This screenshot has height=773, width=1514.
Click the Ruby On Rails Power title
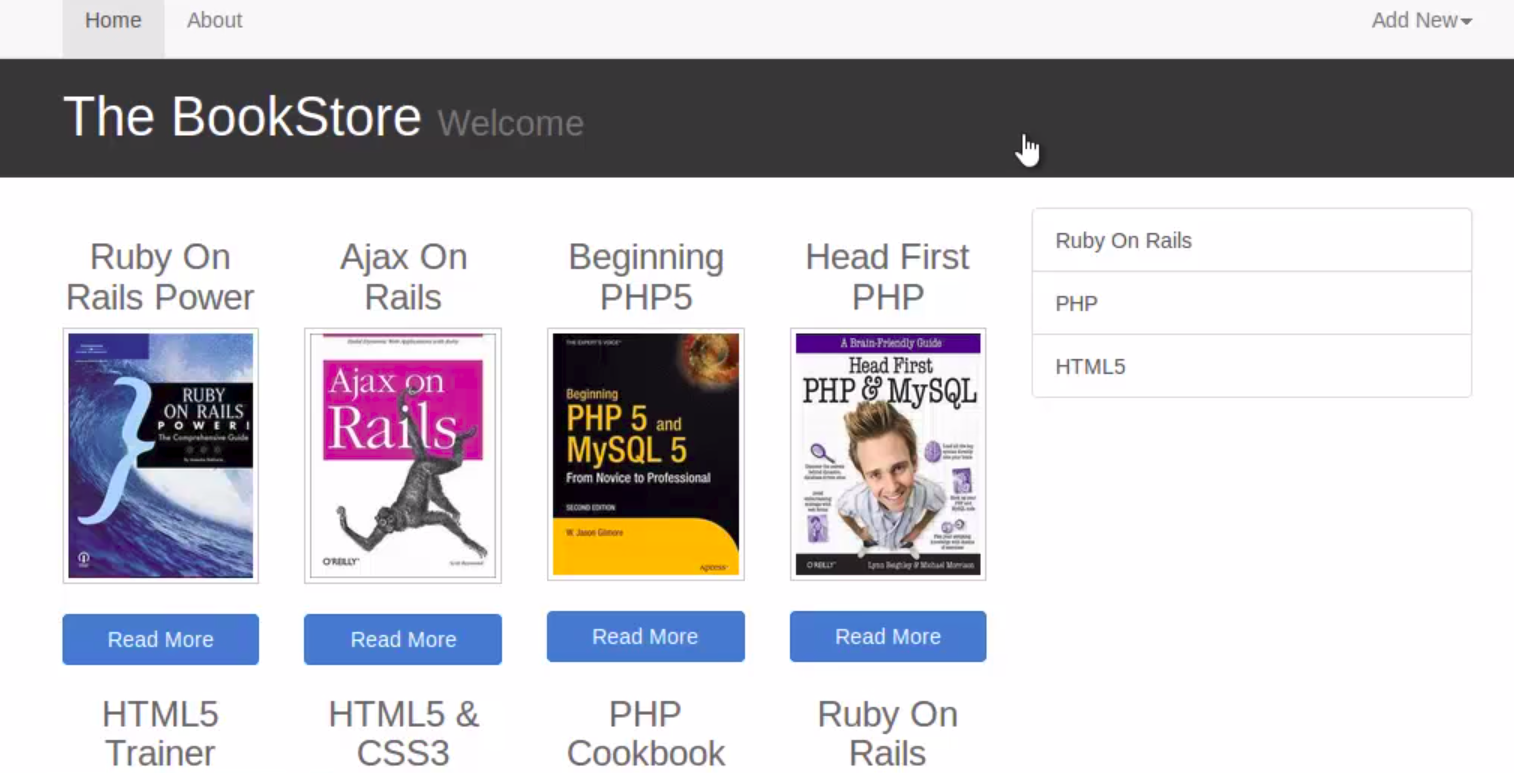(x=160, y=277)
